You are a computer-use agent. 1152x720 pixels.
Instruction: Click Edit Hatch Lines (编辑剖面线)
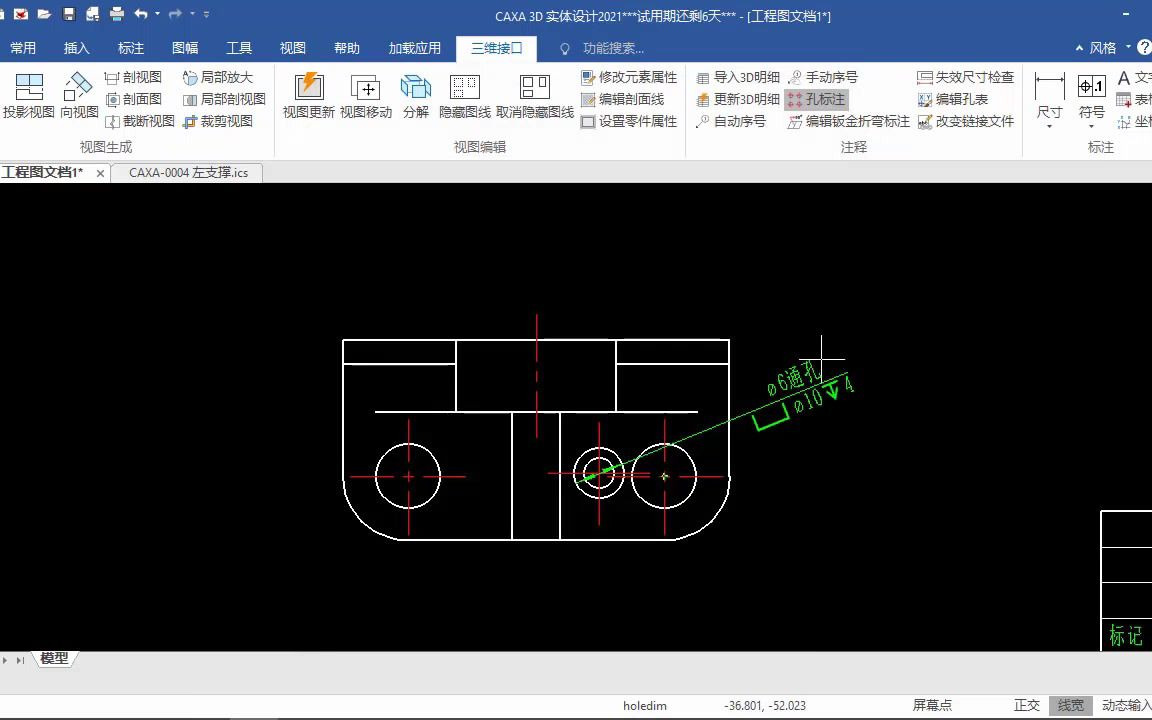(x=622, y=99)
